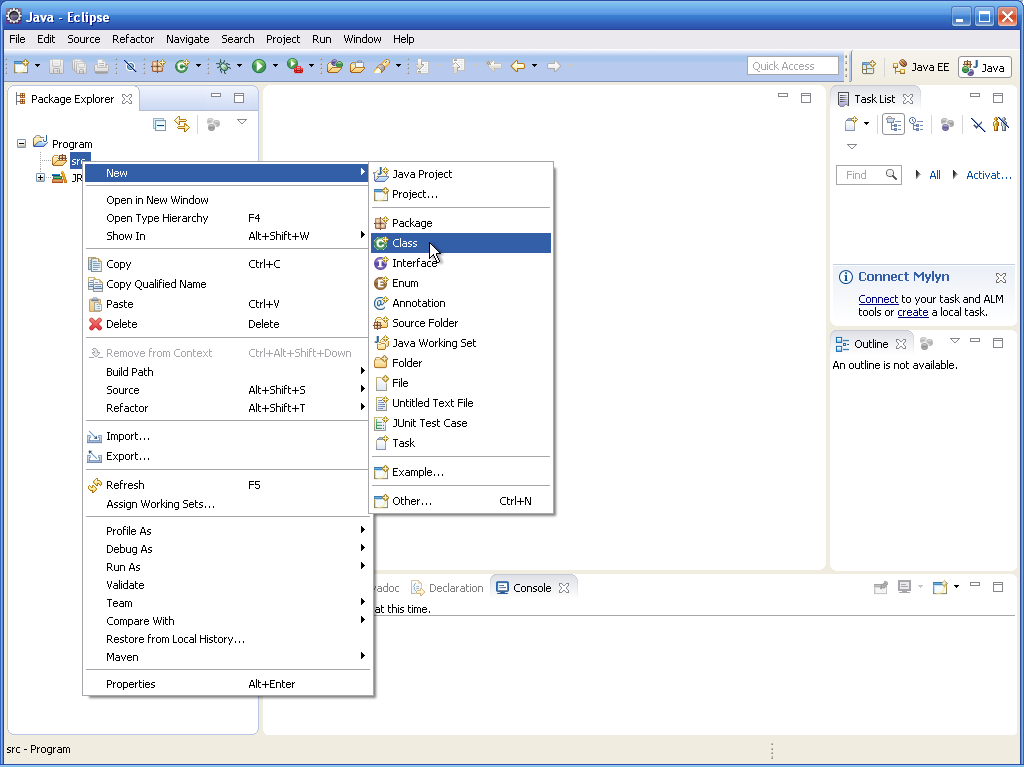
Task: Click the Search flashlight toolbar icon
Action: pyautogui.click(x=382, y=66)
